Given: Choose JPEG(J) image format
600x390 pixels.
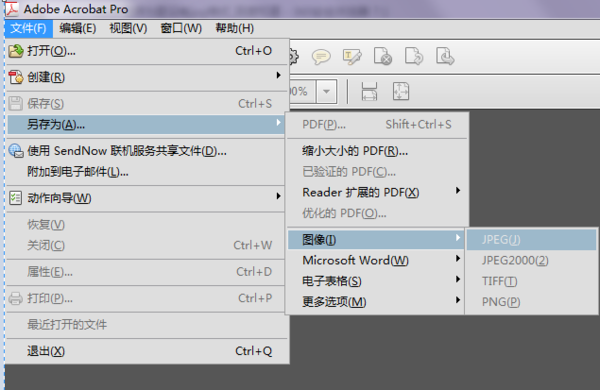Looking at the screenshot, I should click(531, 240).
